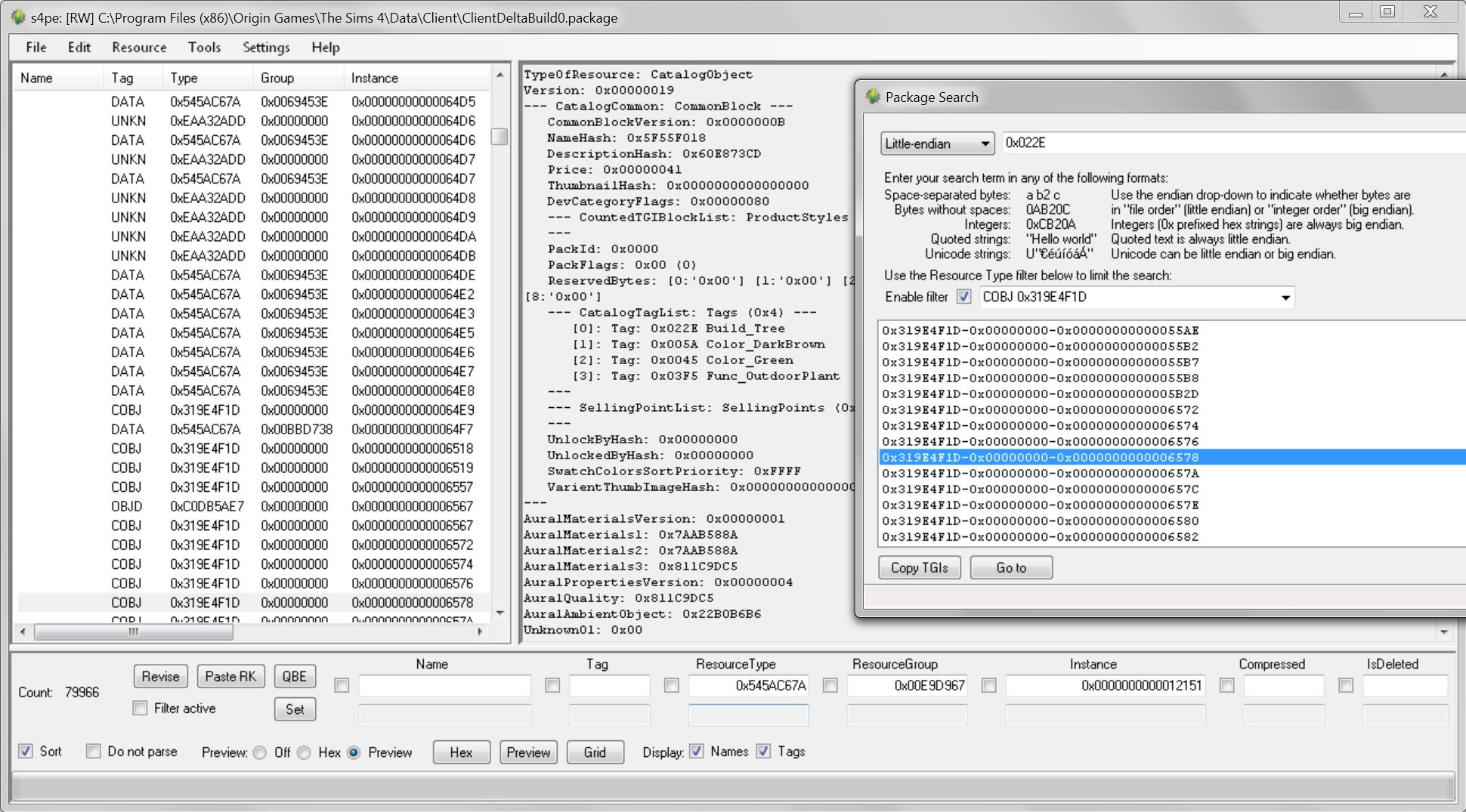Toggle the Do not parse checkbox

tap(94, 751)
